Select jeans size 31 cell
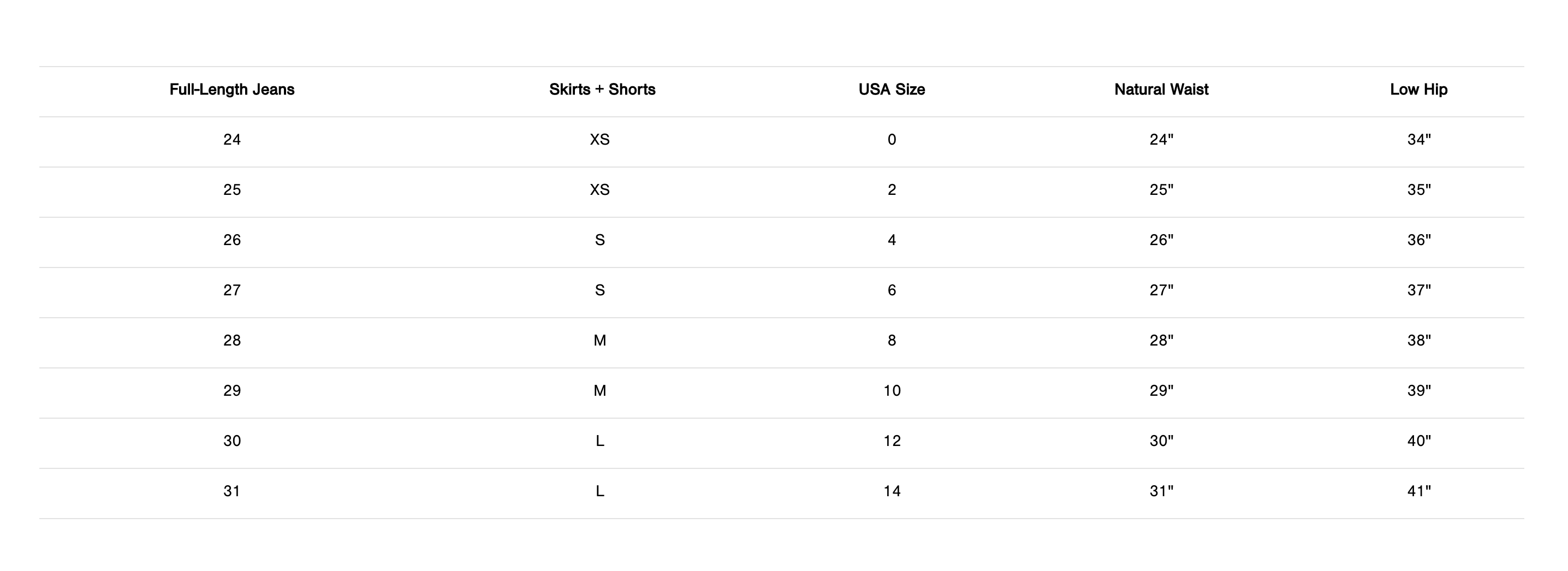This screenshot has width=1568, height=571. (x=232, y=491)
